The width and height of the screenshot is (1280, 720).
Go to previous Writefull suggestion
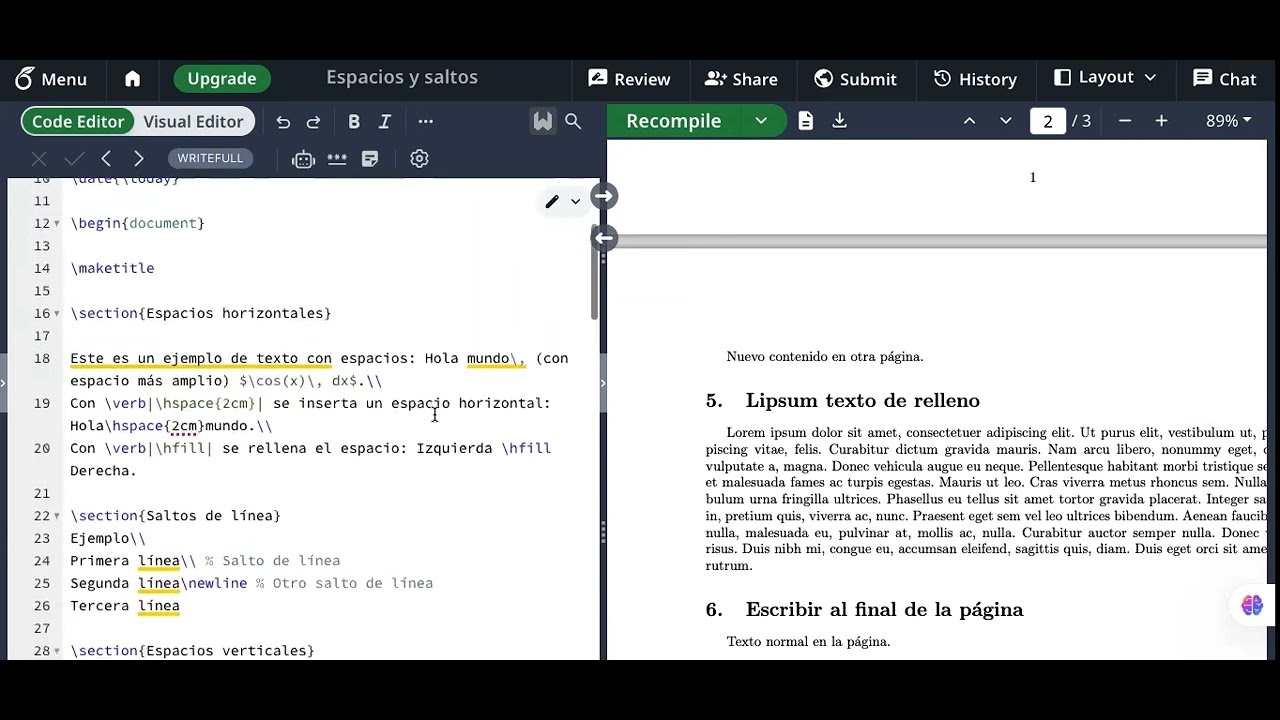pyautogui.click(x=106, y=158)
